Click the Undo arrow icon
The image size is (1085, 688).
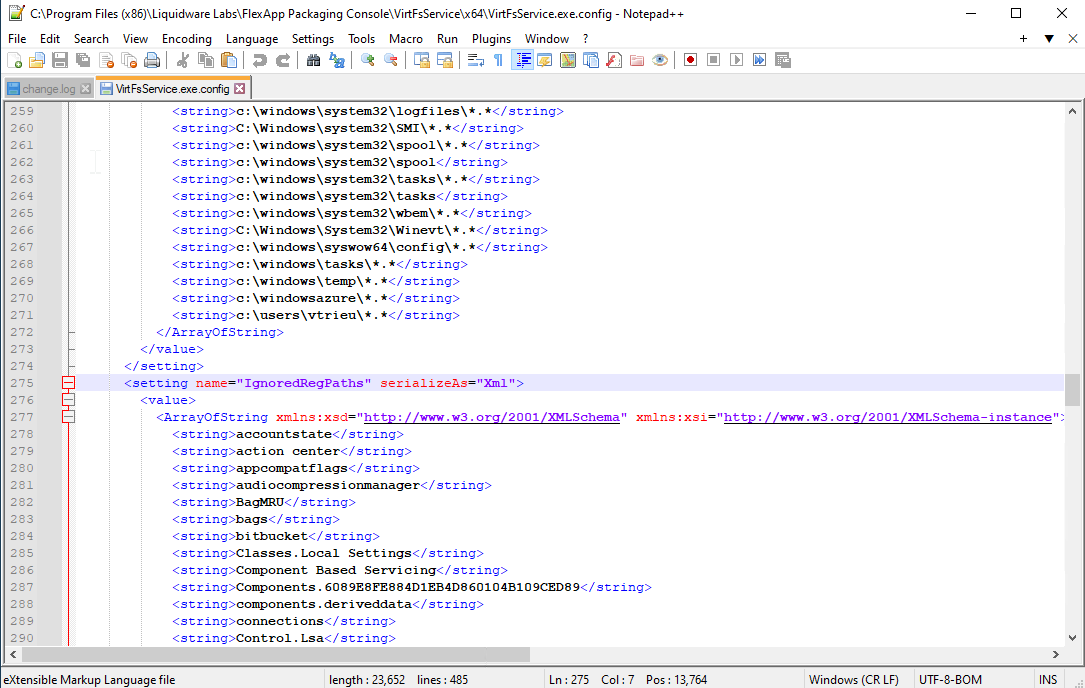[259, 60]
